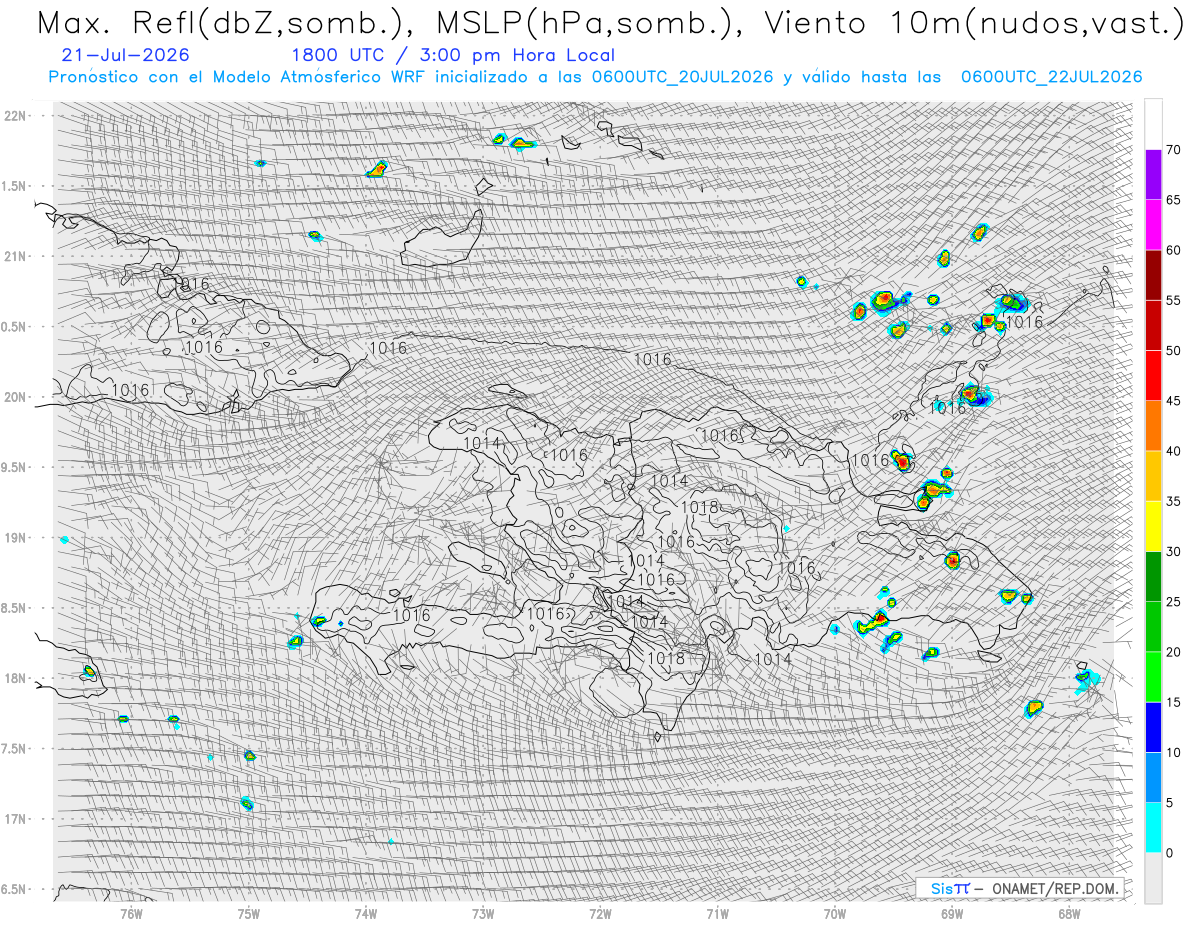Click the 45 color scale label
The image size is (1200, 927).
tap(1173, 401)
